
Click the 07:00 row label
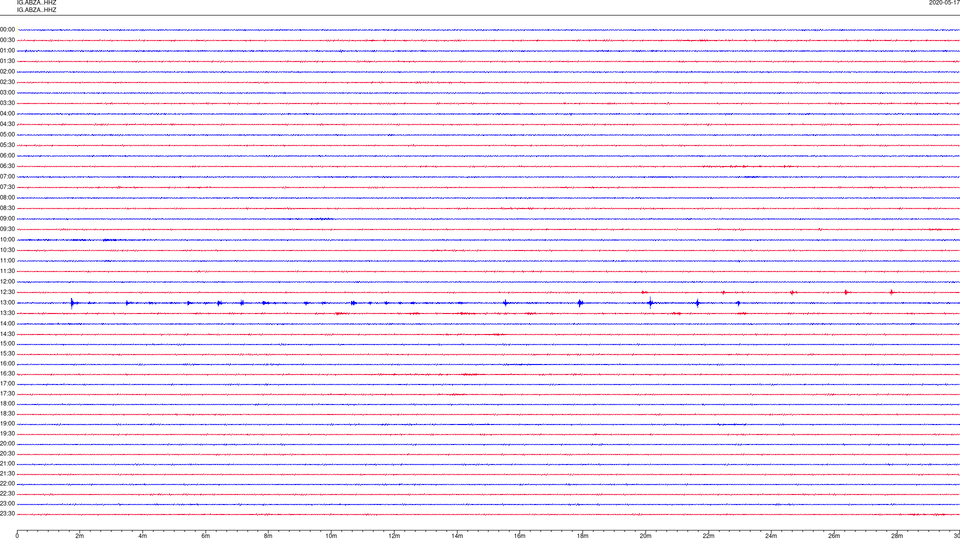[x=7, y=177]
